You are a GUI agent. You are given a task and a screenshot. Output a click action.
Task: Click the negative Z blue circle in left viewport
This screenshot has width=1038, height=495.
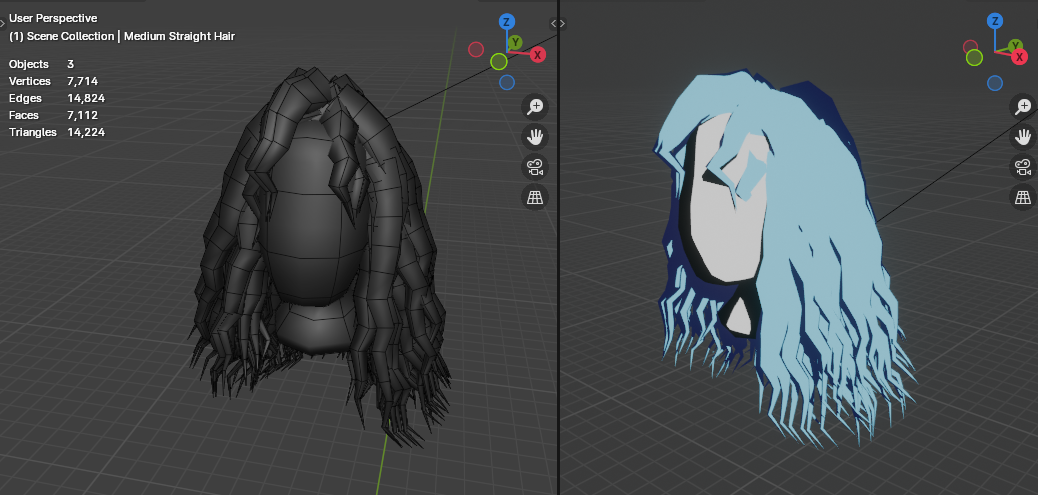click(x=506, y=83)
